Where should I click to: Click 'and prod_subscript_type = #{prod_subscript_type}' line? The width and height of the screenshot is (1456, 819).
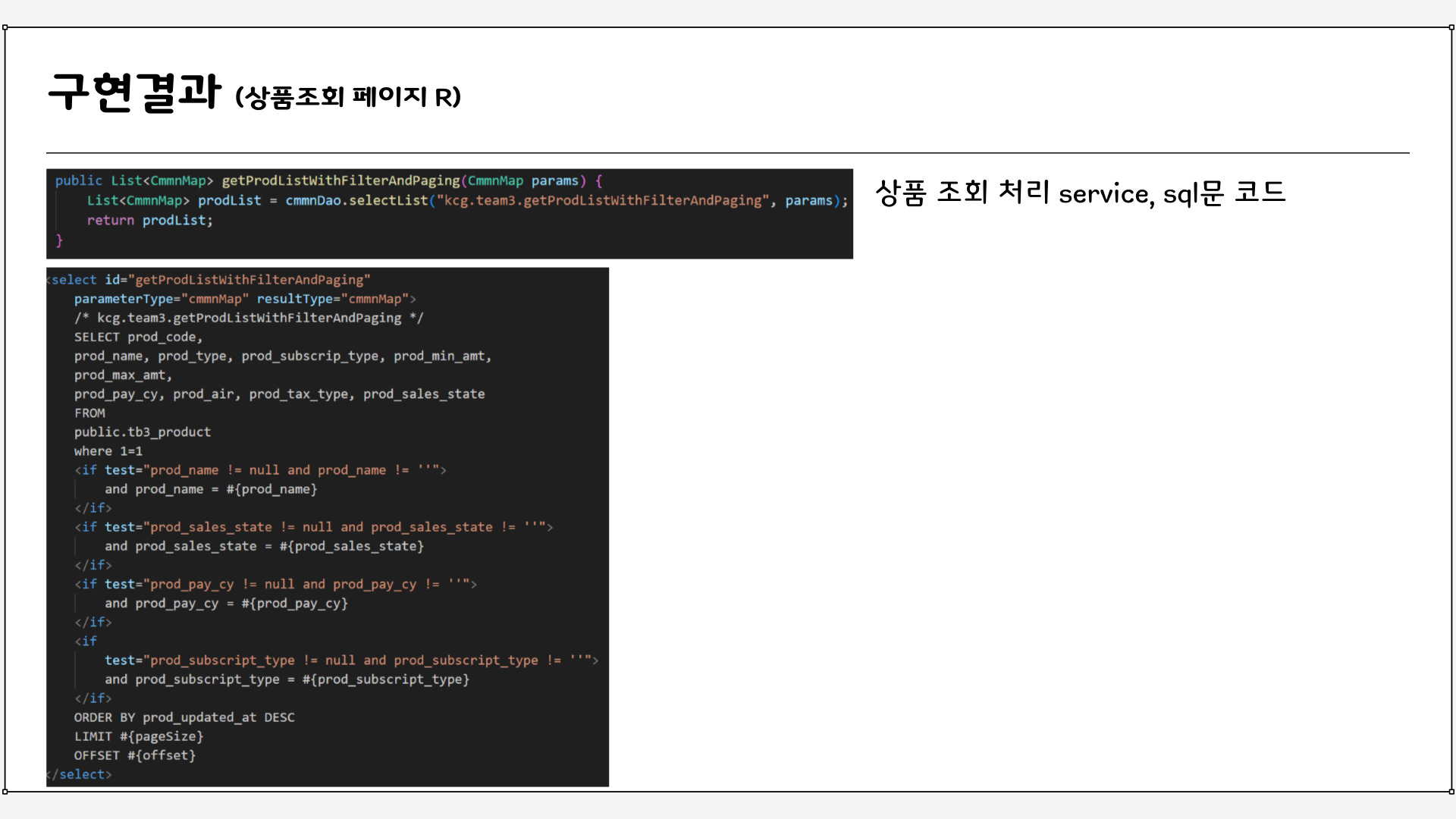(287, 679)
